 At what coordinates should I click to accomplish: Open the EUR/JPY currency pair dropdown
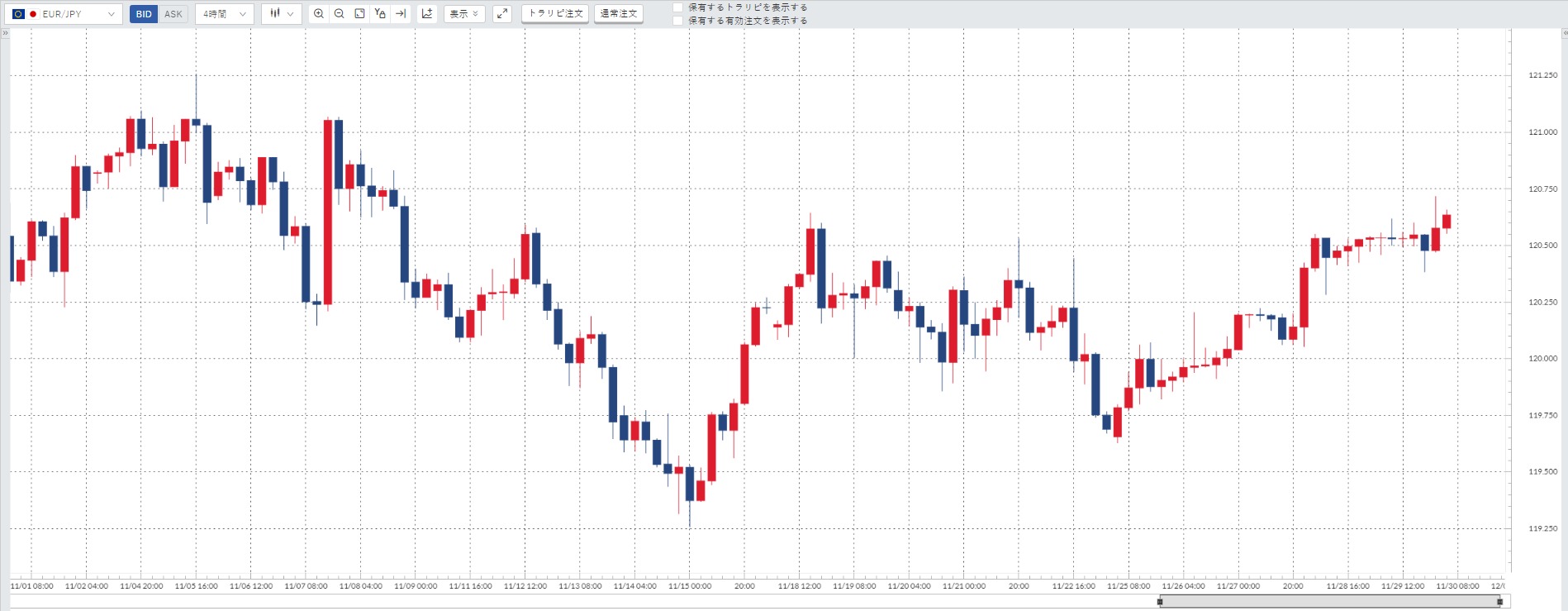click(x=64, y=14)
